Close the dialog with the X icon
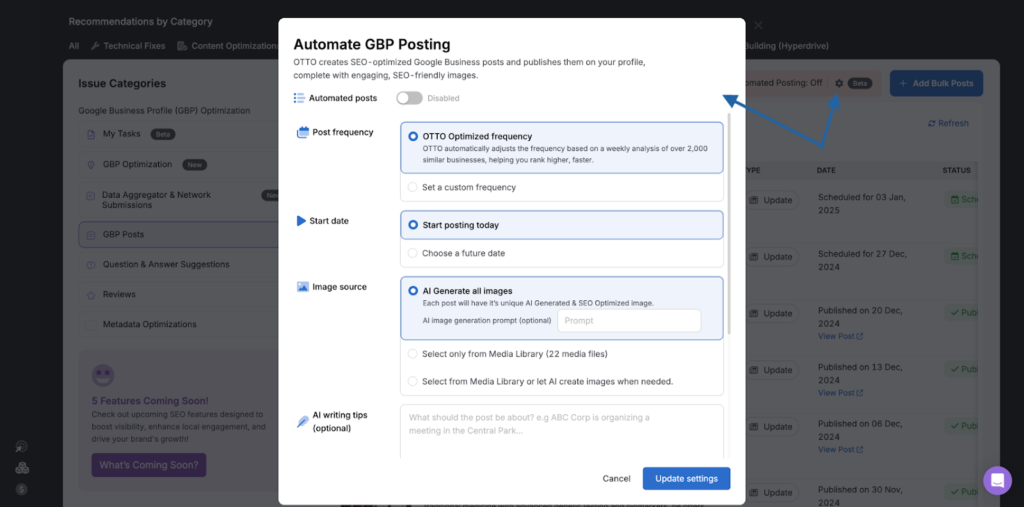The width and height of the screenshot is (1024, 507). [x=758, y=25]
